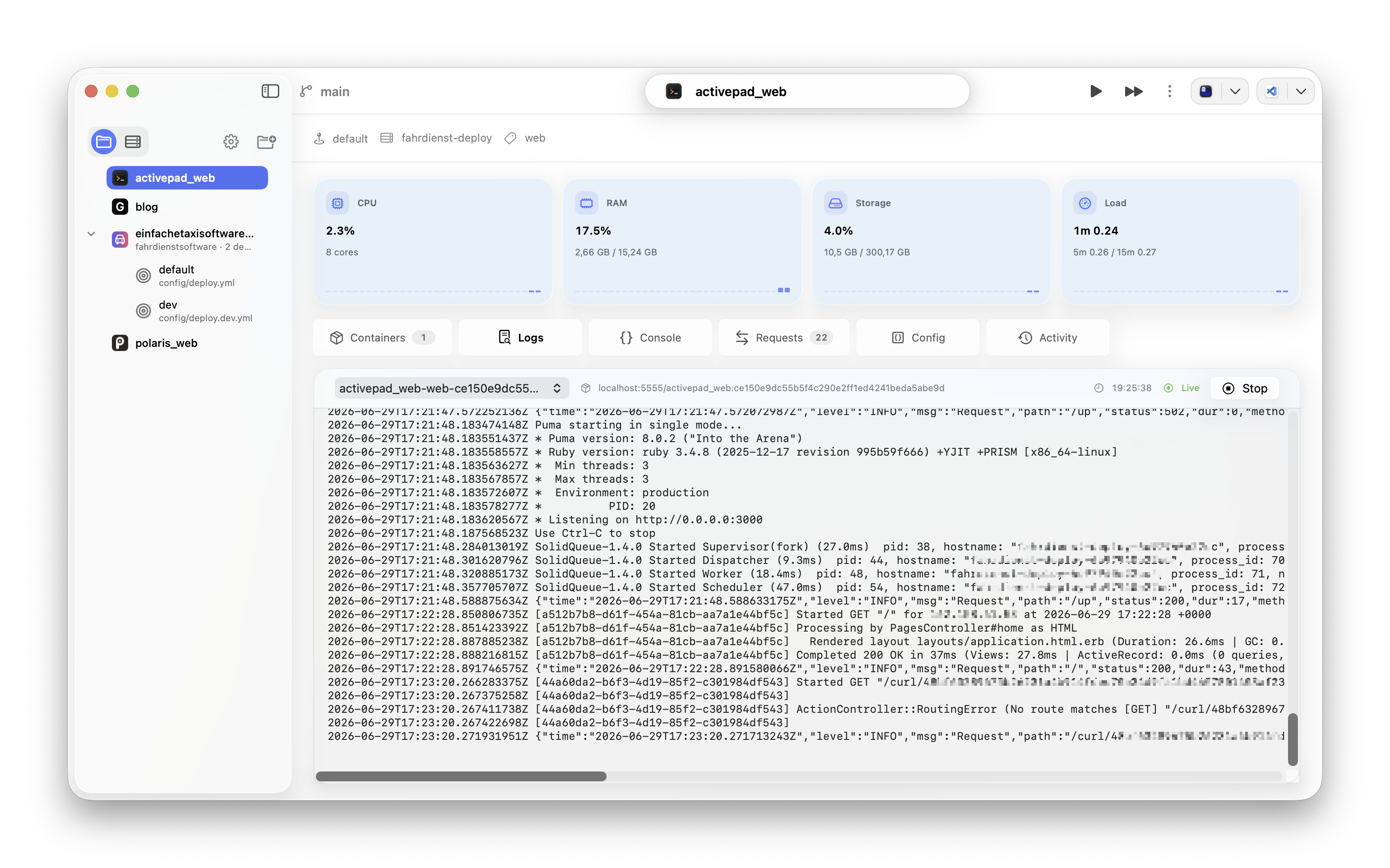This screenshot has height=868, width=1390.
Task: Click the fahrdienst-deploy server label
Action: point(436,138)
